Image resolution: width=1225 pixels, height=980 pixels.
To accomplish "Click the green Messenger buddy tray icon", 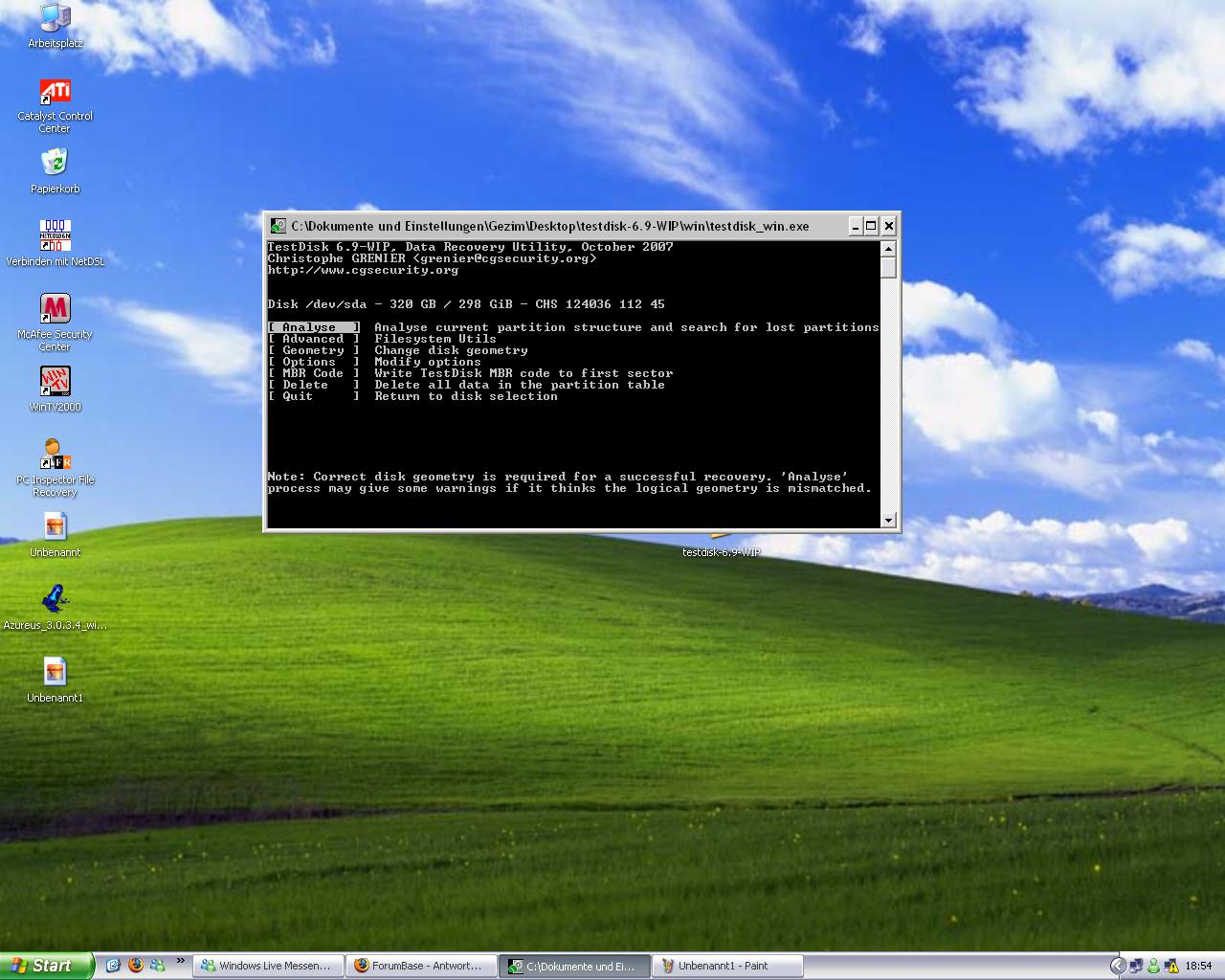I will [1153, 966].
